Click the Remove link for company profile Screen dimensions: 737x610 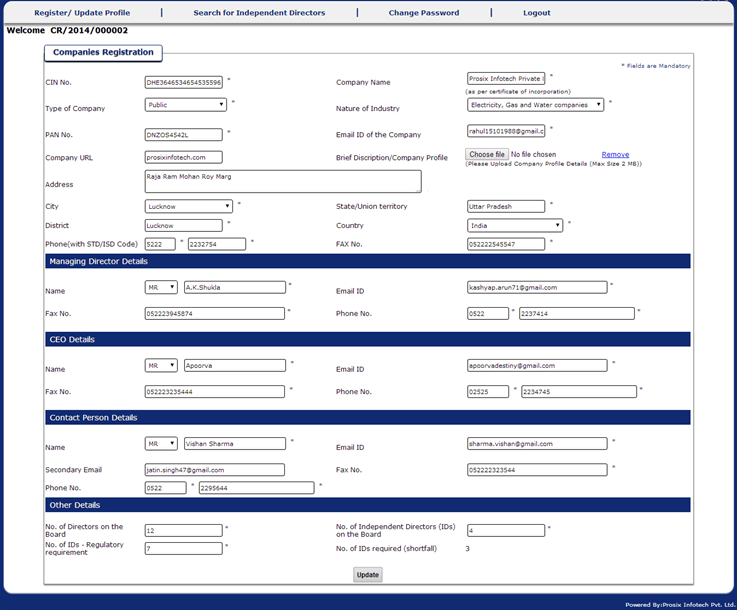pyautogui.click(x=615, y=154)
